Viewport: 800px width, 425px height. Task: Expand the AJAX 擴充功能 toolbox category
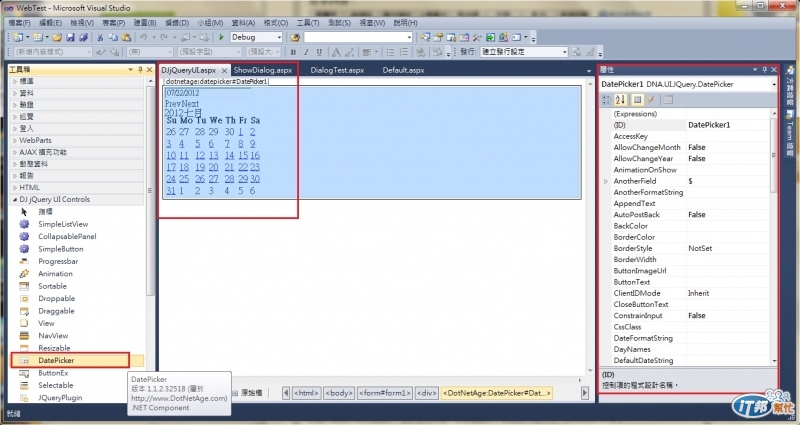(14, 152)
